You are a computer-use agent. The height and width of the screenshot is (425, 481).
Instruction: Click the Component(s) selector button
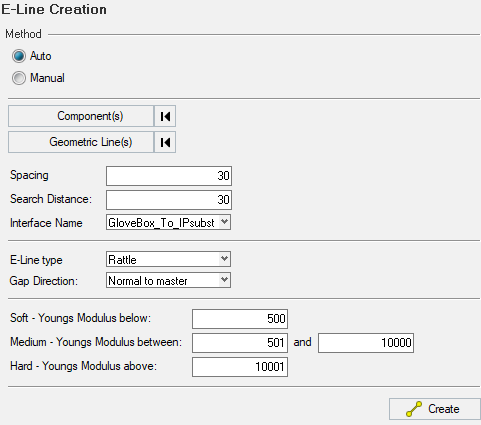pos(81,116)
